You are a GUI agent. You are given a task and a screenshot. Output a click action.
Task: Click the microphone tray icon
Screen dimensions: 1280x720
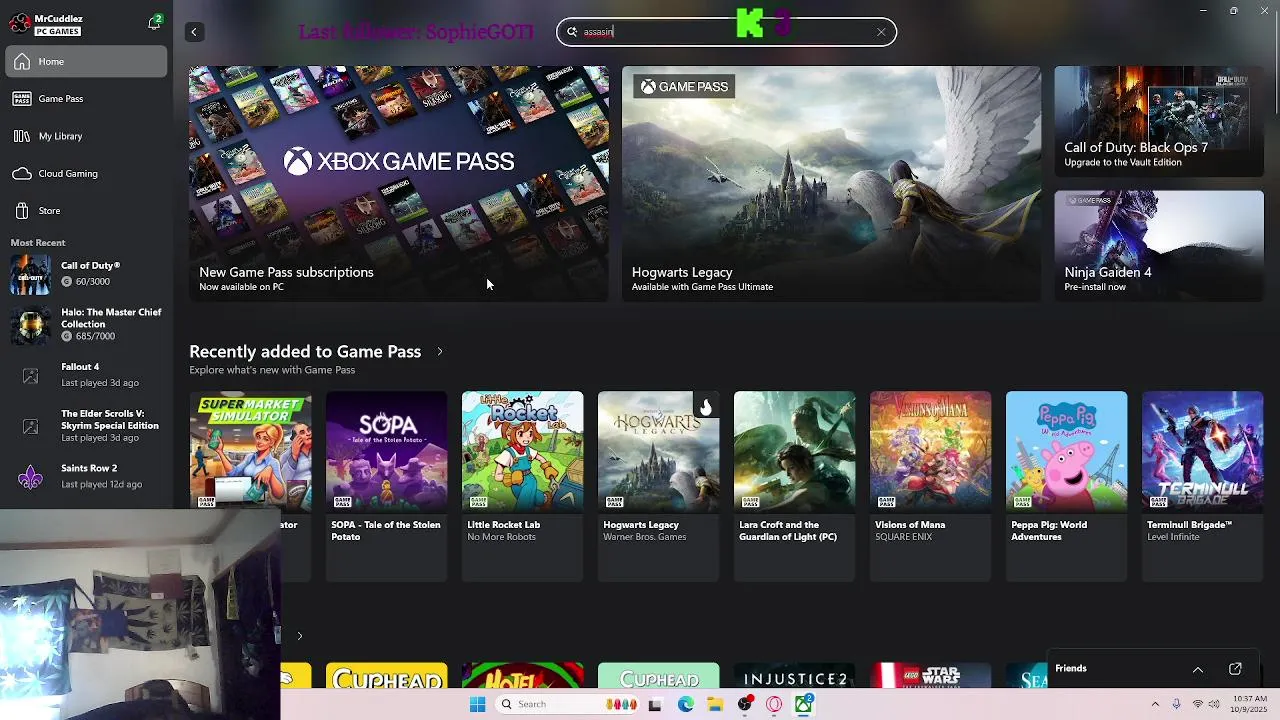click(1176, 705)
